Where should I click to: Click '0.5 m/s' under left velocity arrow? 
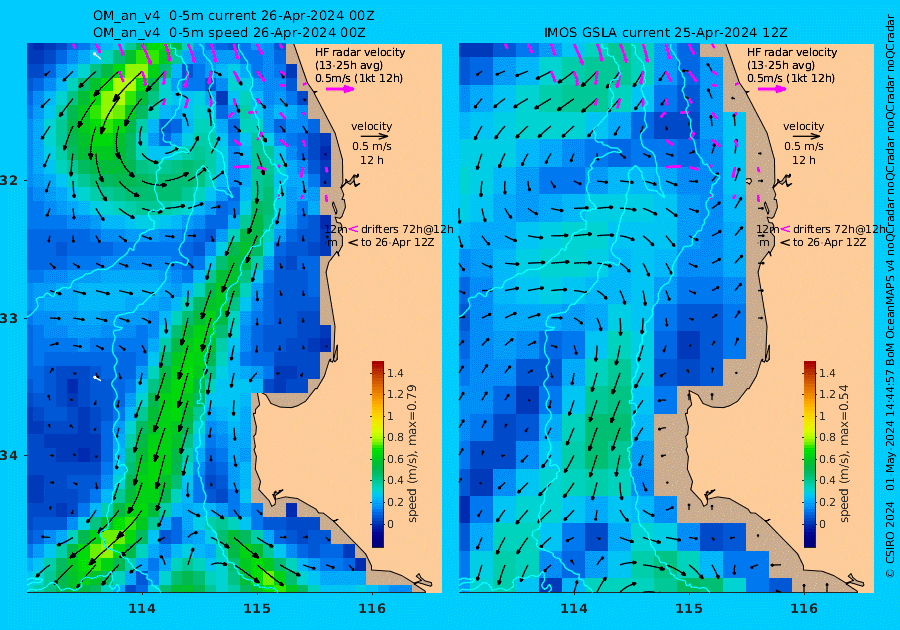[x=372, y=146]
